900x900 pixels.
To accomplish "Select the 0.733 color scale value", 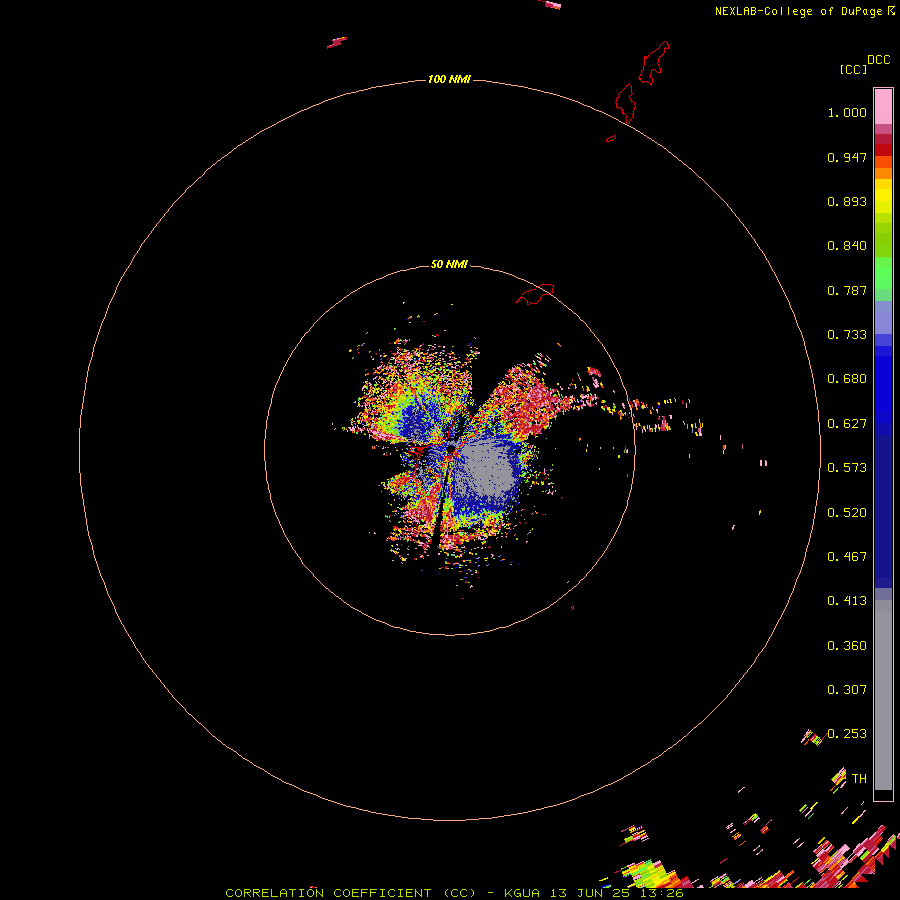I will point(847,335).
